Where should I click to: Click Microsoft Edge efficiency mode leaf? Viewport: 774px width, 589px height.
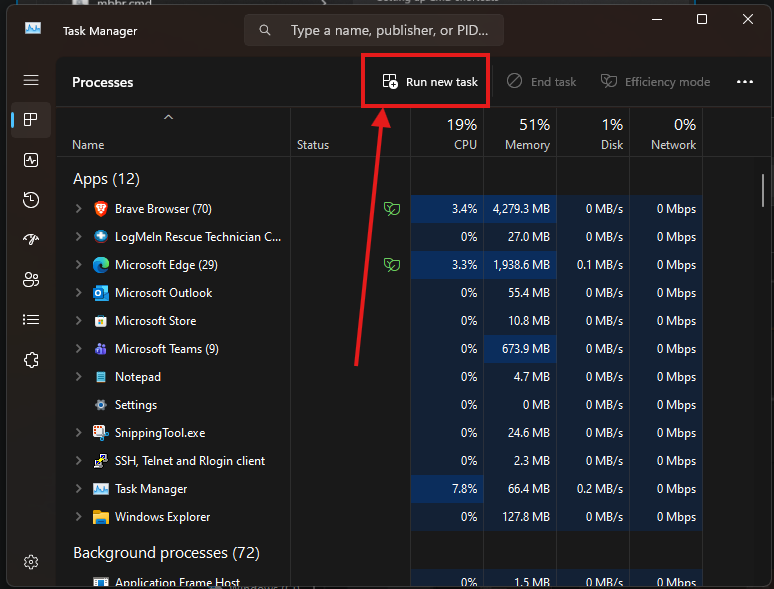392,265
